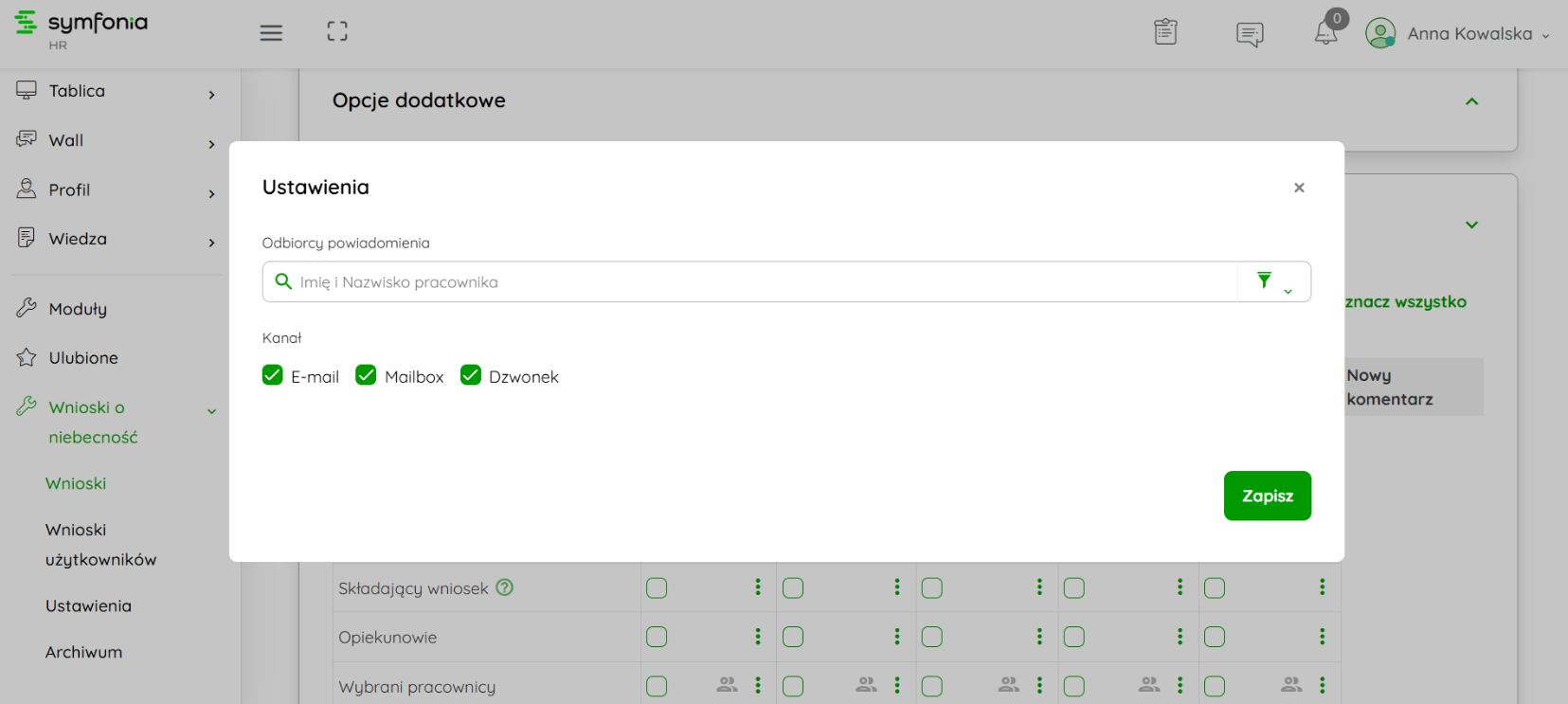Open Wnioski użytkowników link
1568x704 pixels.
click(x=100, y=545)
